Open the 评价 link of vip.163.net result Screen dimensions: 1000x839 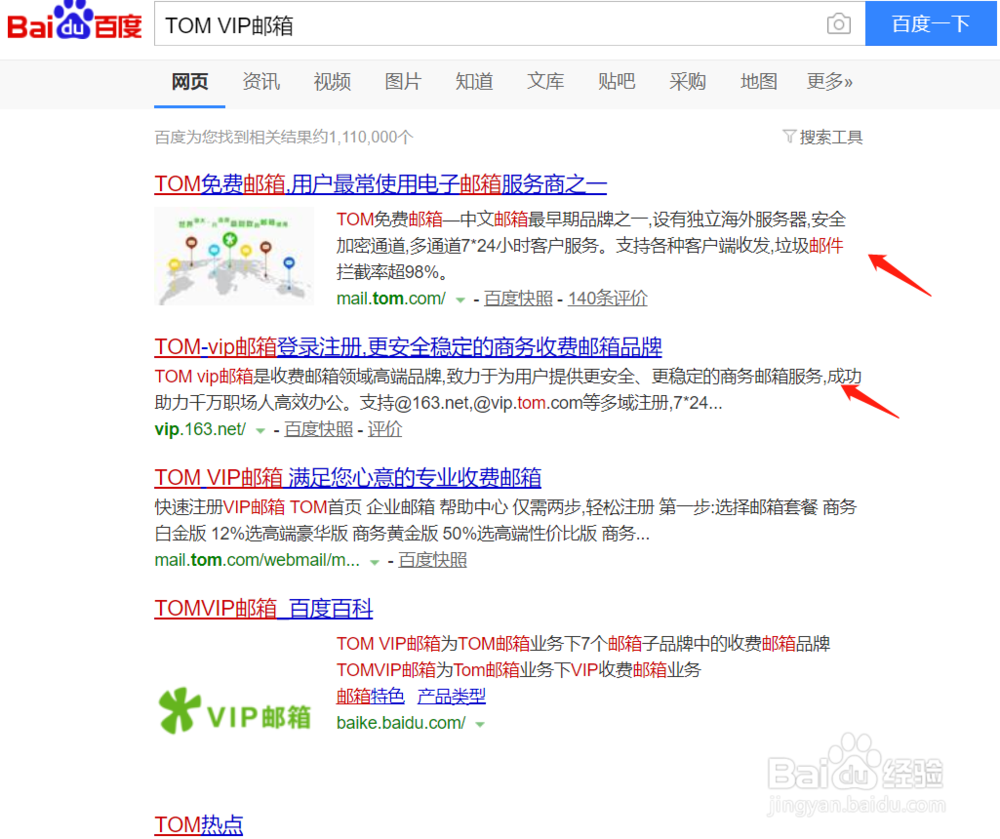(385, 429)
